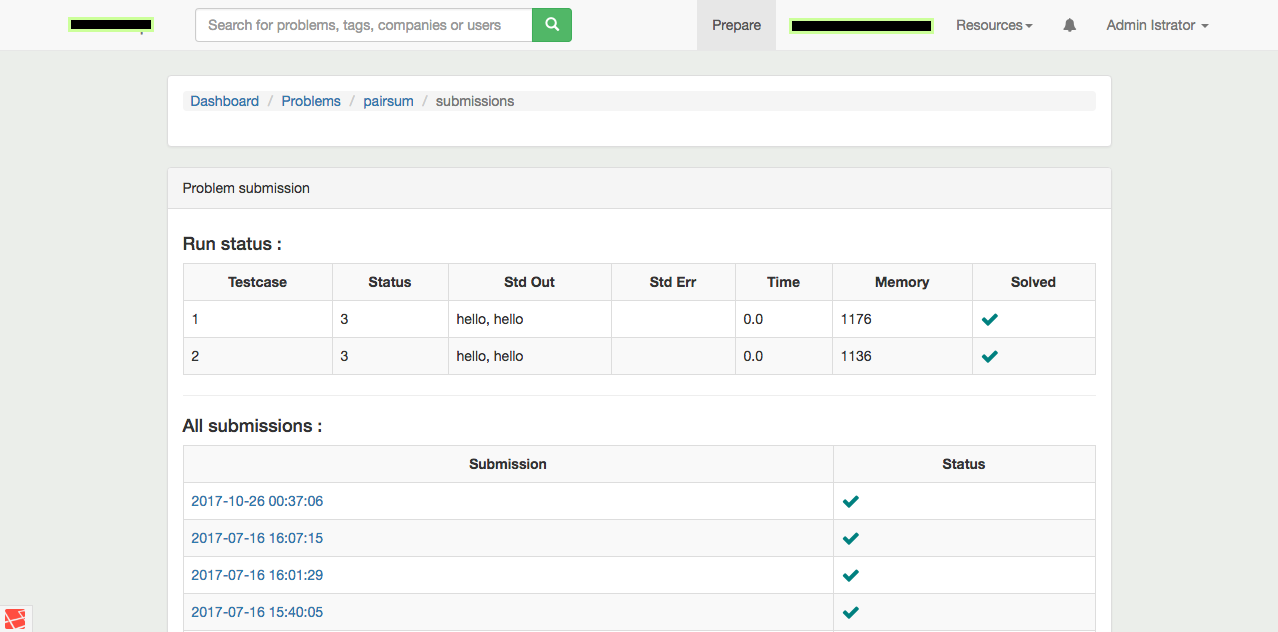Click the 'Problem submission' panel heading
The width and height of the screenshot is (1278, 632).
pyautogui.click(x=246, y=188)
